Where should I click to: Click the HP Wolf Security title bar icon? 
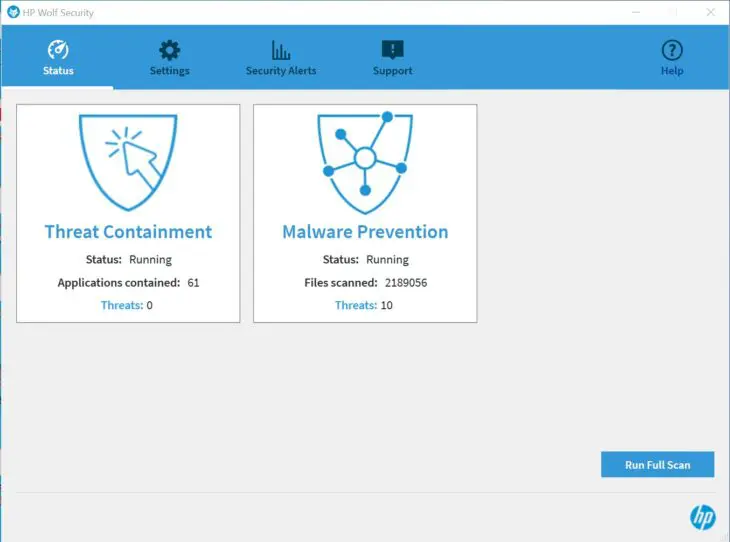[x=13, y=12]
